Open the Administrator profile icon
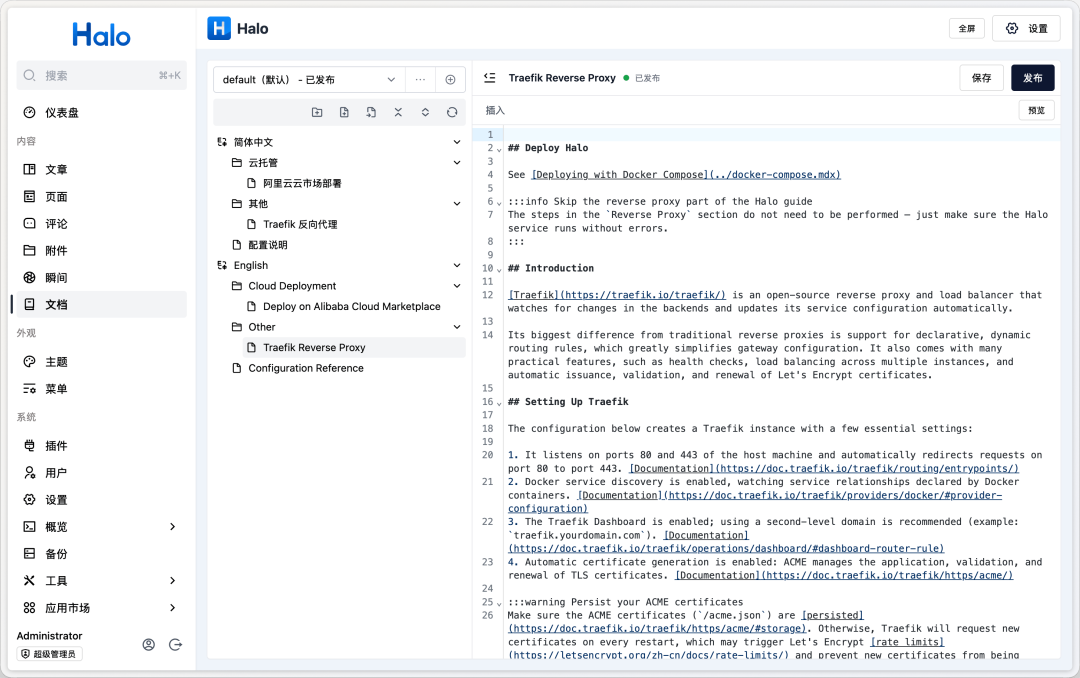This screenshot has width=1080, height=678. pos(149,645)
